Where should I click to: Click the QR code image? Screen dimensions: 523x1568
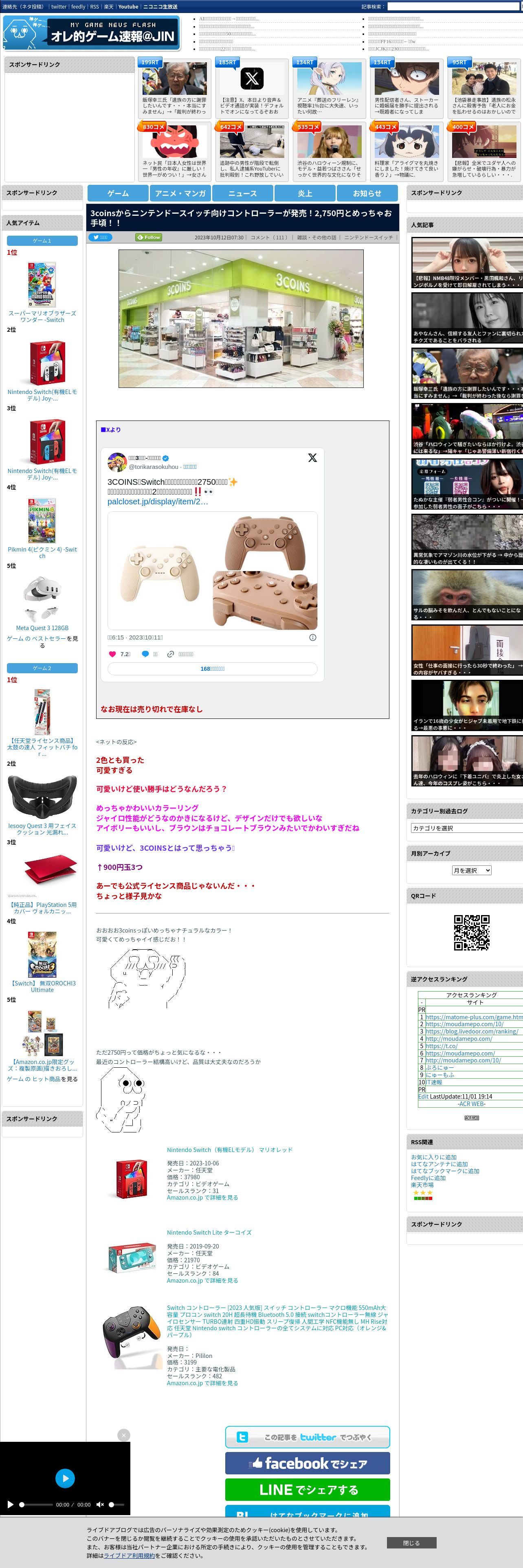pyautogui.click(x=471, y=933)
